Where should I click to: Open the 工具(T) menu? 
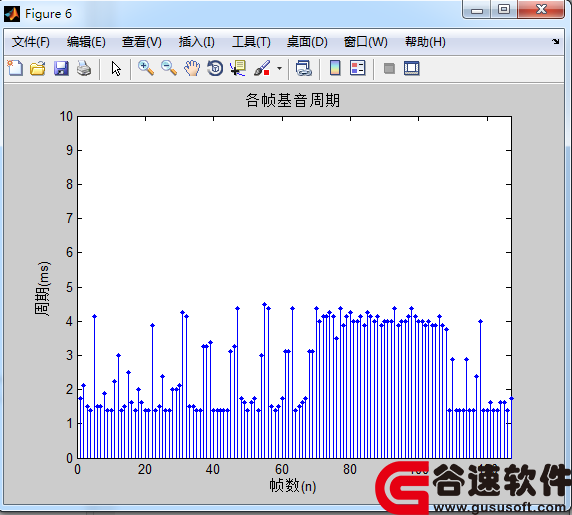click(x=251, y=42)
